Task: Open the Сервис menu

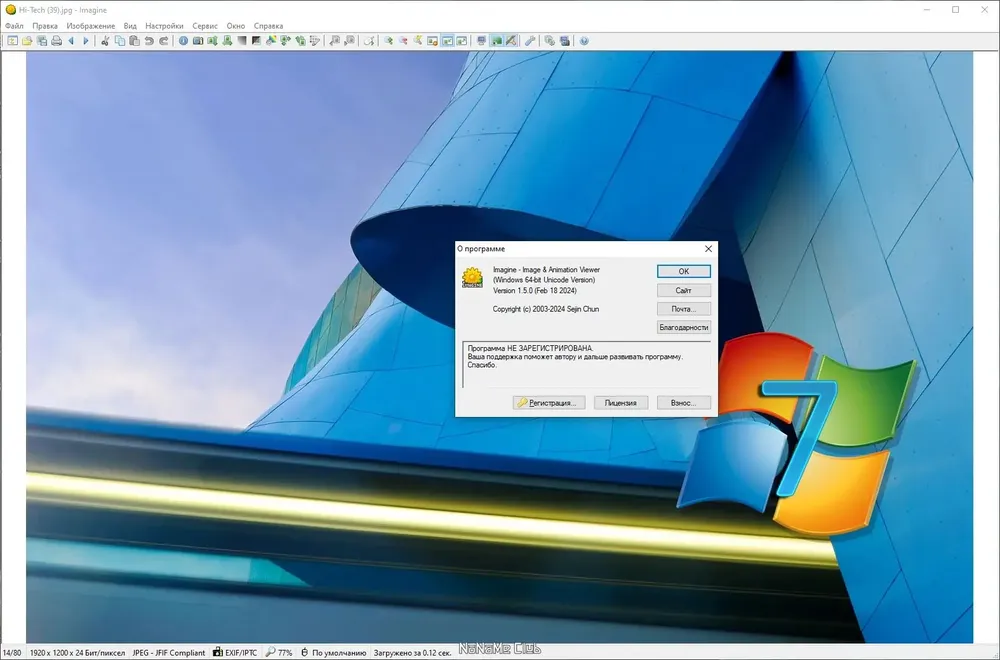Action: [205, 26]
